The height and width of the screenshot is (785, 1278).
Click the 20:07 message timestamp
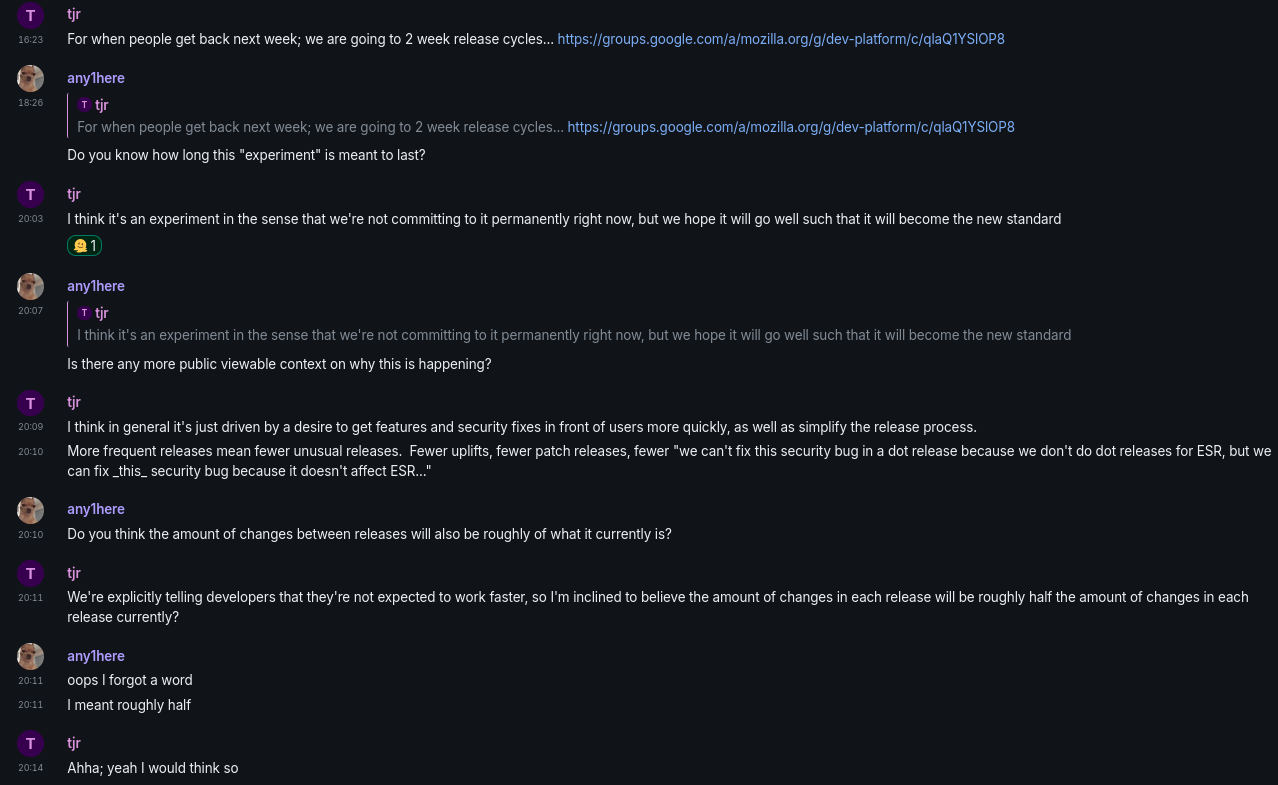(x=30, y=311)
